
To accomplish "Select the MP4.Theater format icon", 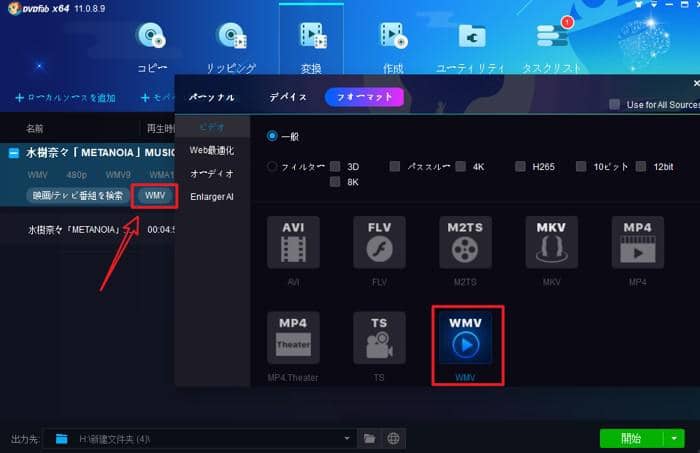I will (x=293, y=338).
